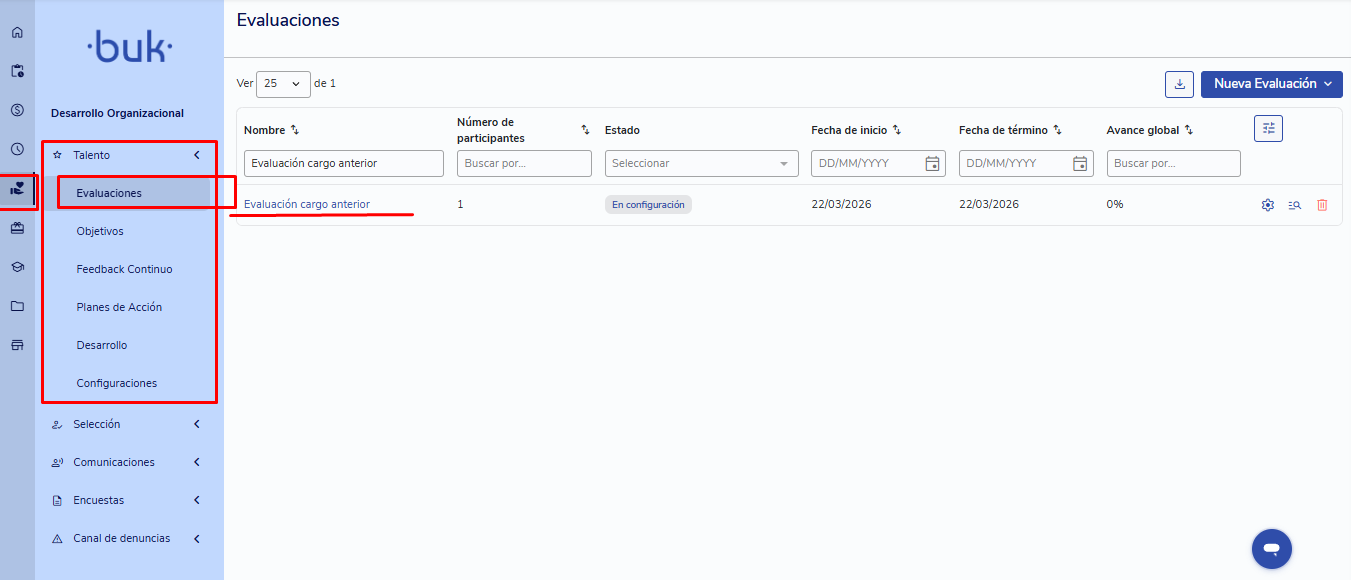Click the Nueva Evaluación button
Image resolution: width=1351 pixels, height=580 pixels.
1271,84
